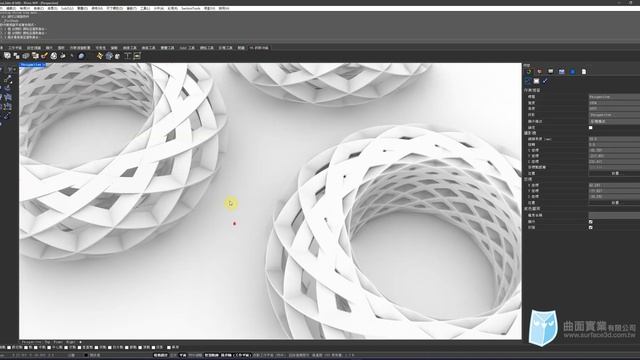Click the seventh toolbar icon beside the wheel
640x360 pixels.
(x=63, y=56)
